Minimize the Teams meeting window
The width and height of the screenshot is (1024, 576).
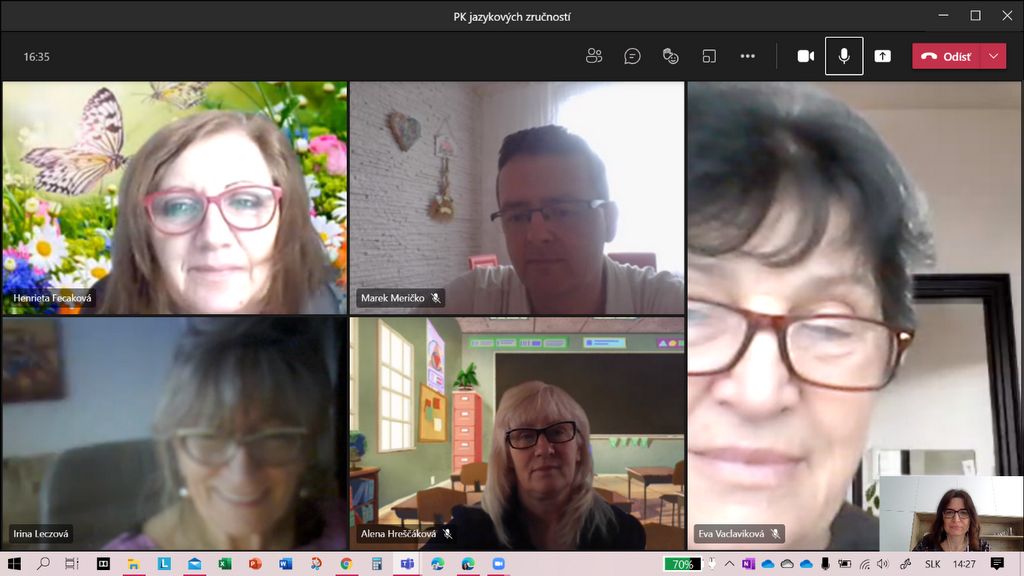[x=943, y=16]
